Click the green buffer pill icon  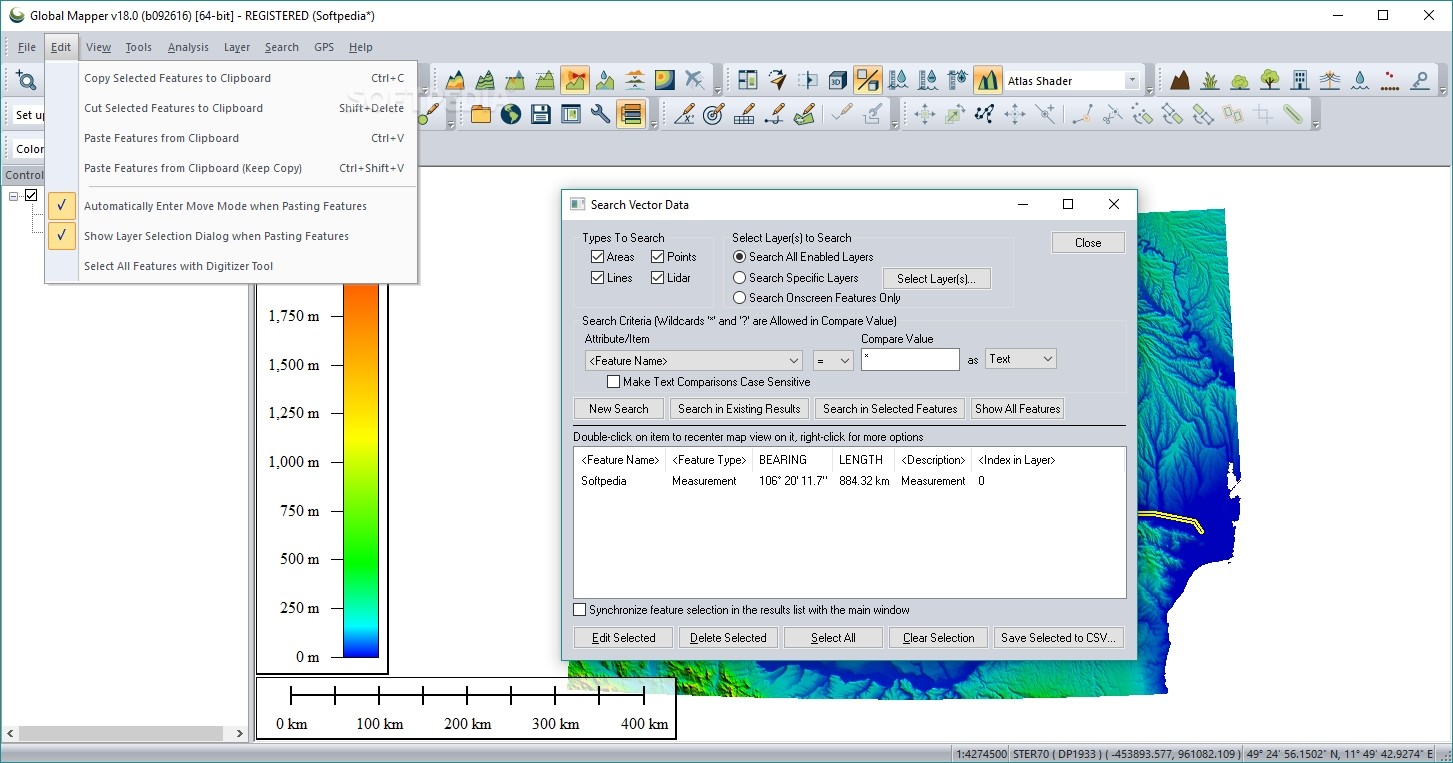click(1293, 114)
